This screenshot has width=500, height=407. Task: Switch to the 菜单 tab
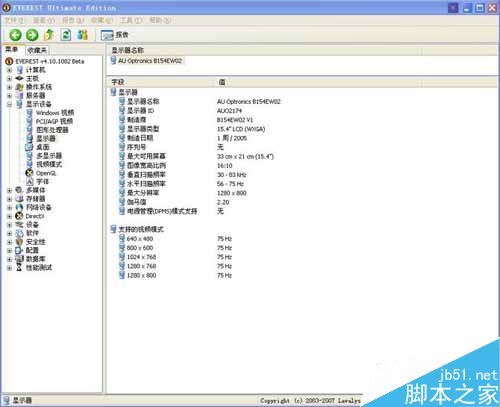(x=12, y=50)
